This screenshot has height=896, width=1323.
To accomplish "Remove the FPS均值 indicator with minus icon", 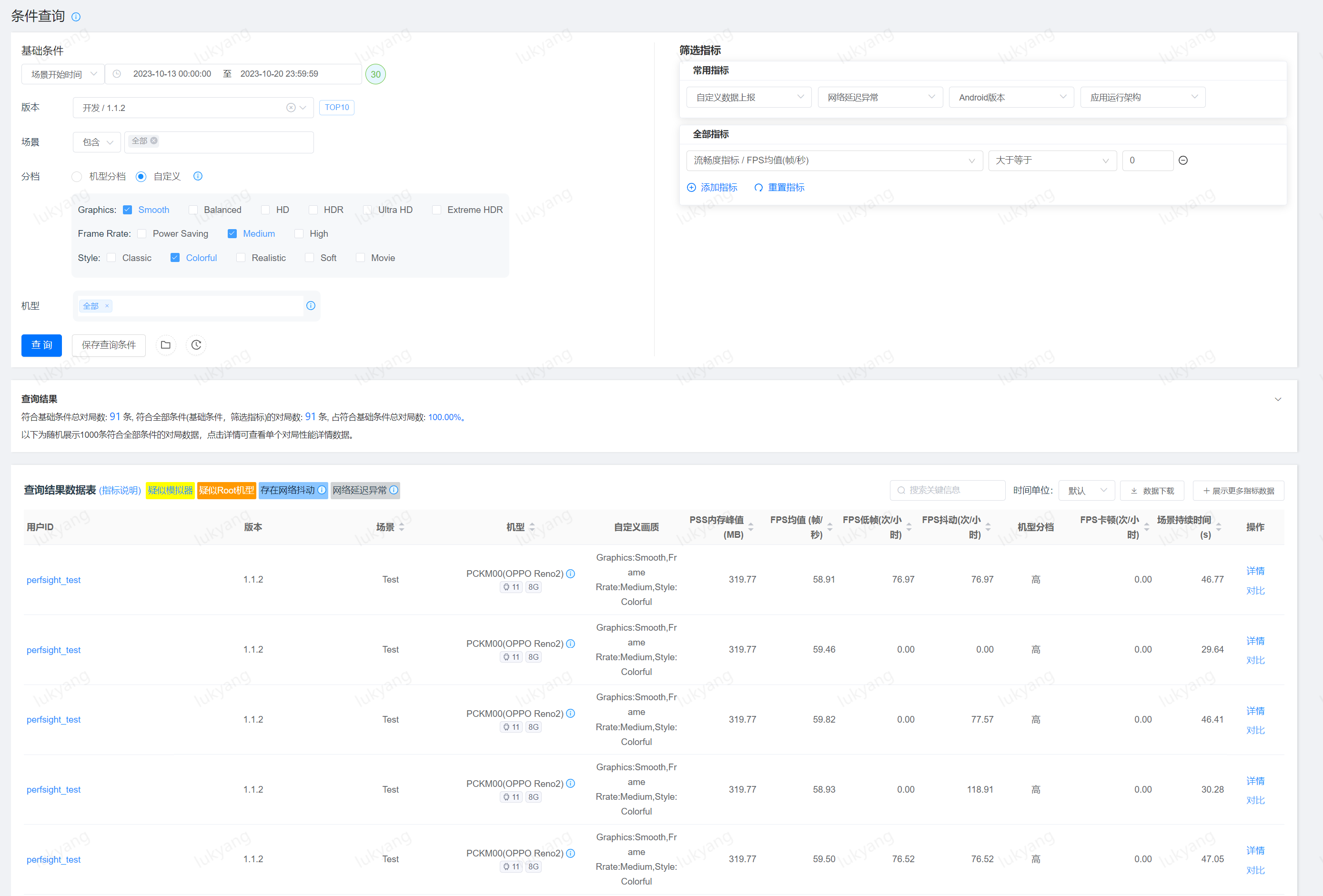I will coord(1183,161).
